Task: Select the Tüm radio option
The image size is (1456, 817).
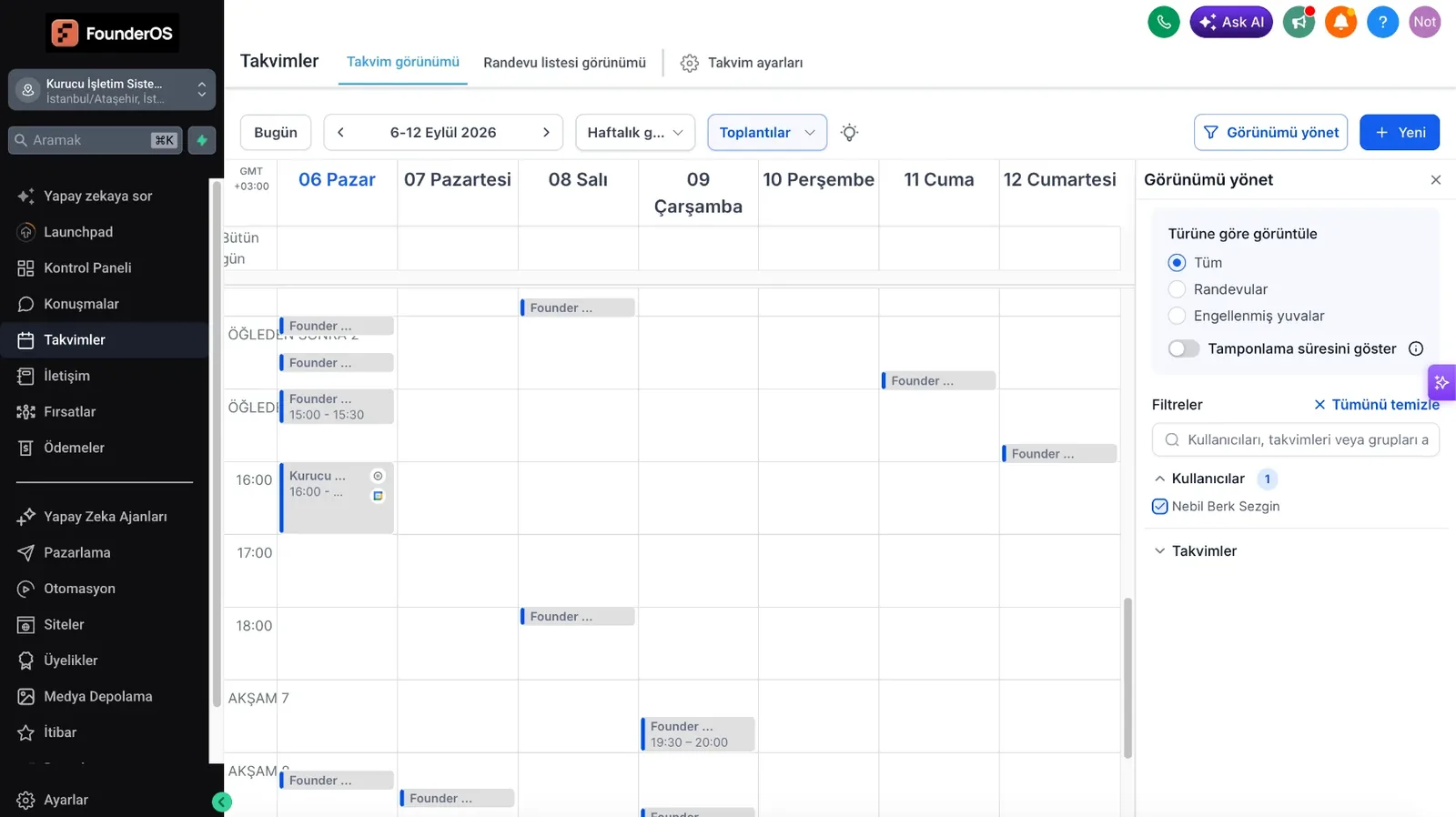Action: click(1177, 263)
